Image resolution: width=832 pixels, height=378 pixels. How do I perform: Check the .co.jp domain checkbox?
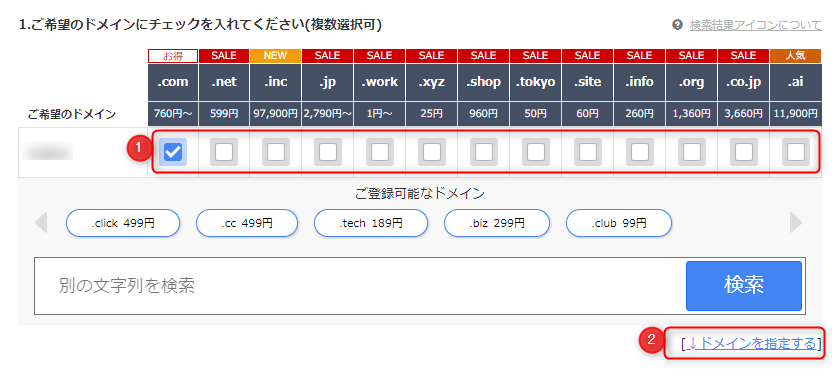[744, 152]
